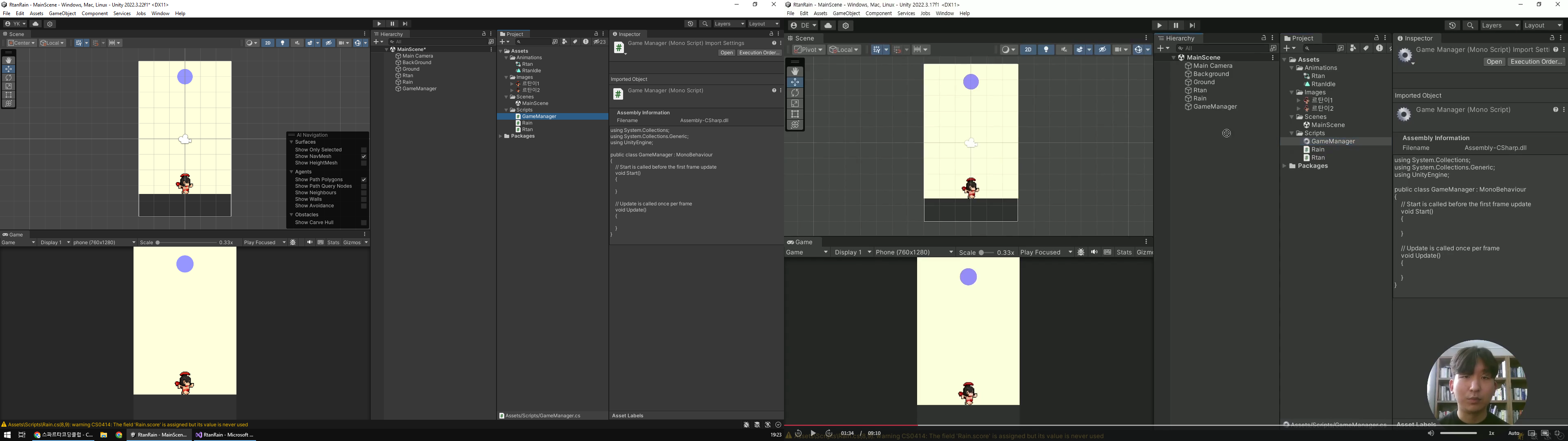Click Stats button in right Game view
This screenshot has height=441, width=1568.
tap(1124, 252)
